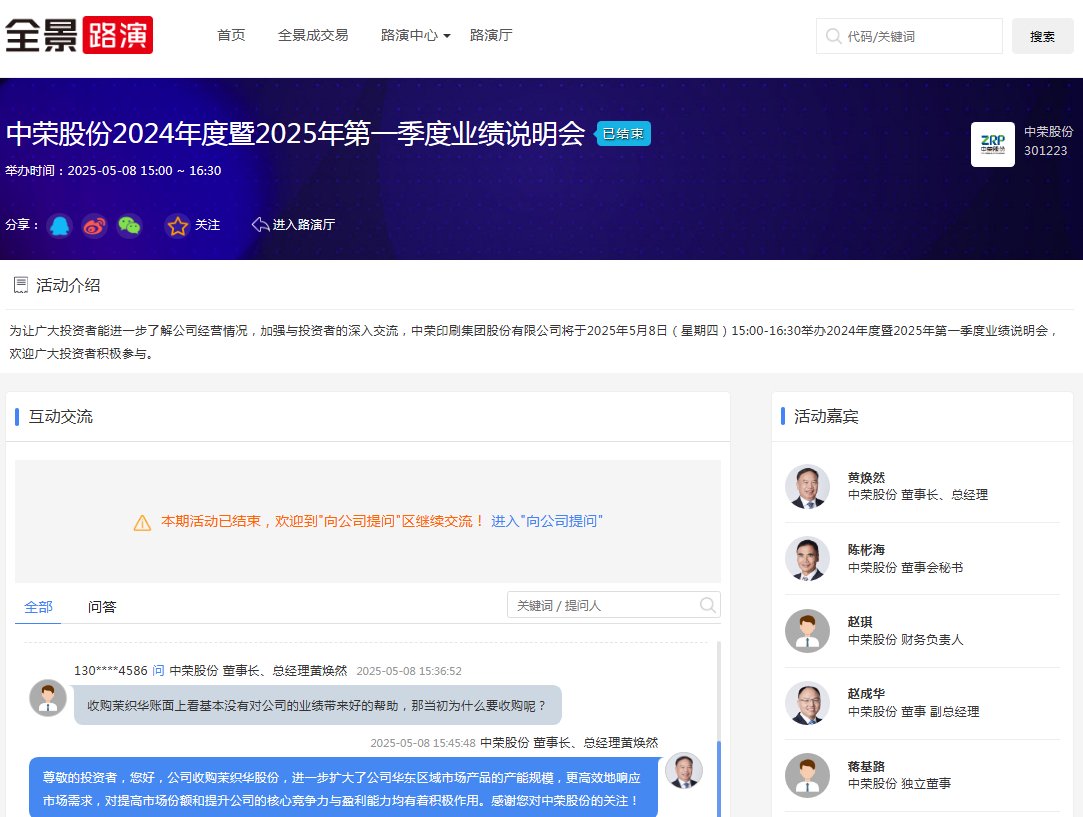Image resolution: width=1083 pixels, height=817 pixels.
Task: Open homepage via 全景路演 logo
Action: point(80,34)
